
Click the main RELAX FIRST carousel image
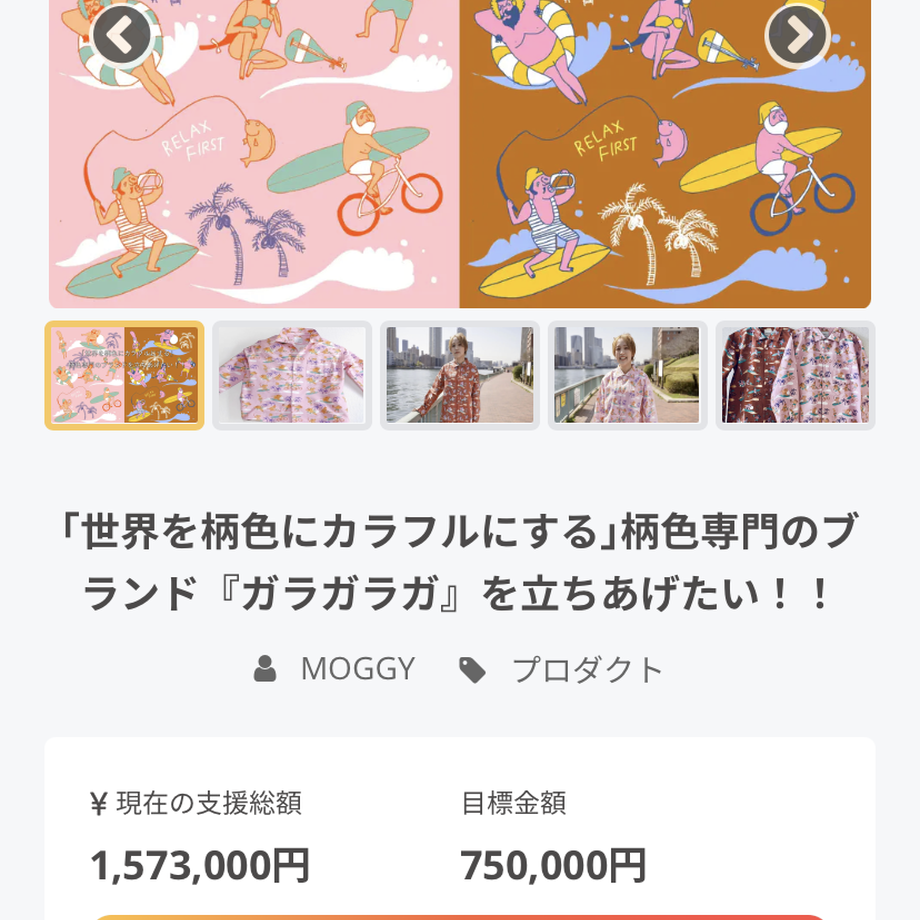pyautogui.click(x=460, y=154)
